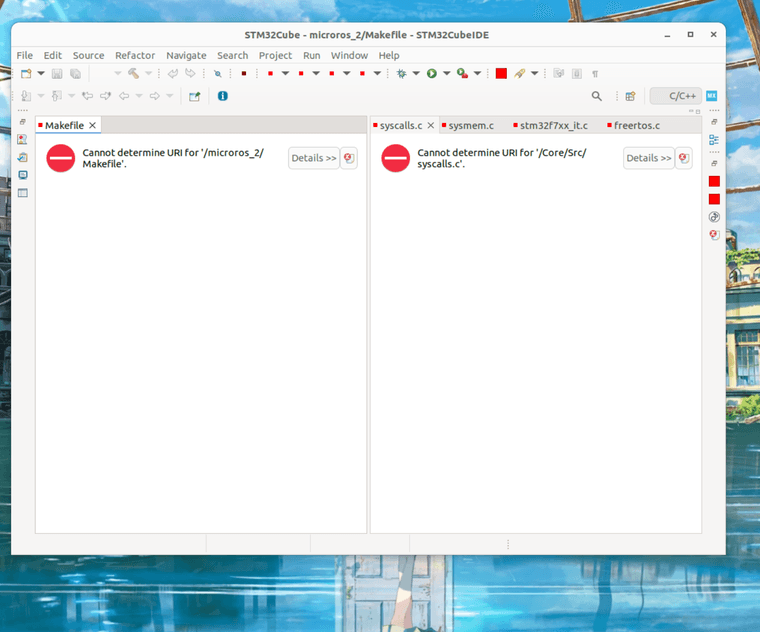Open the Source menu
760x632 pixels.
[x=88, y=55]
